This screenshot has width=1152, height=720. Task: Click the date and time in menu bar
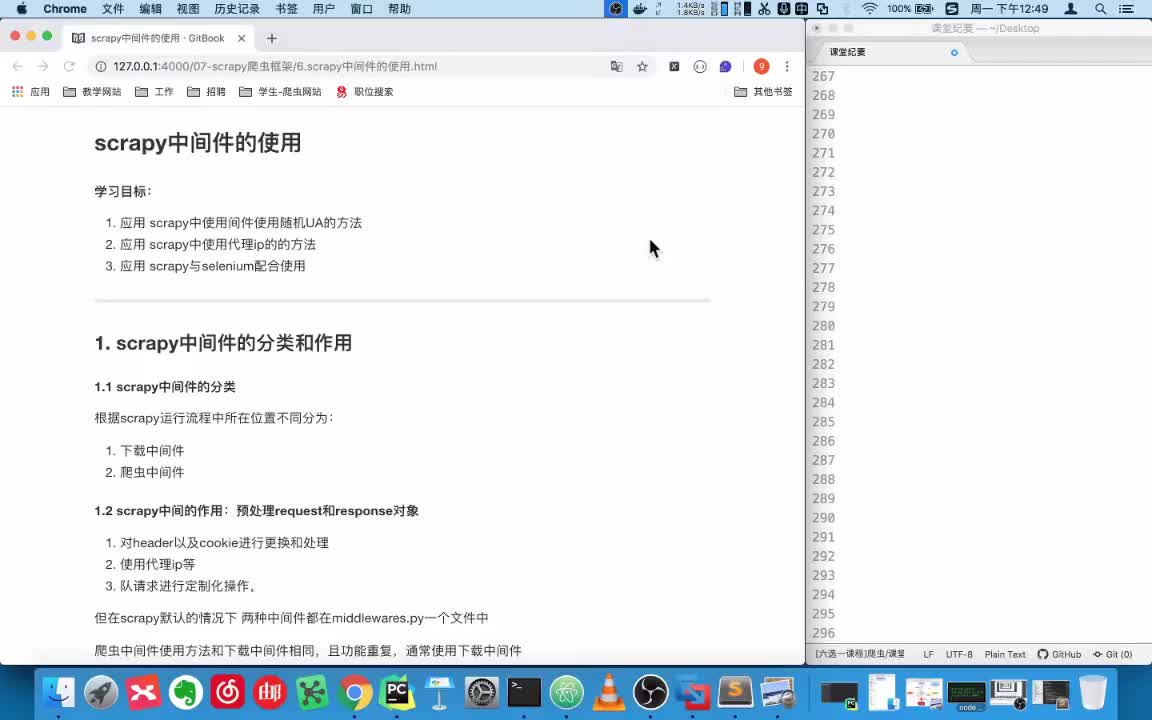[1009, 9]
